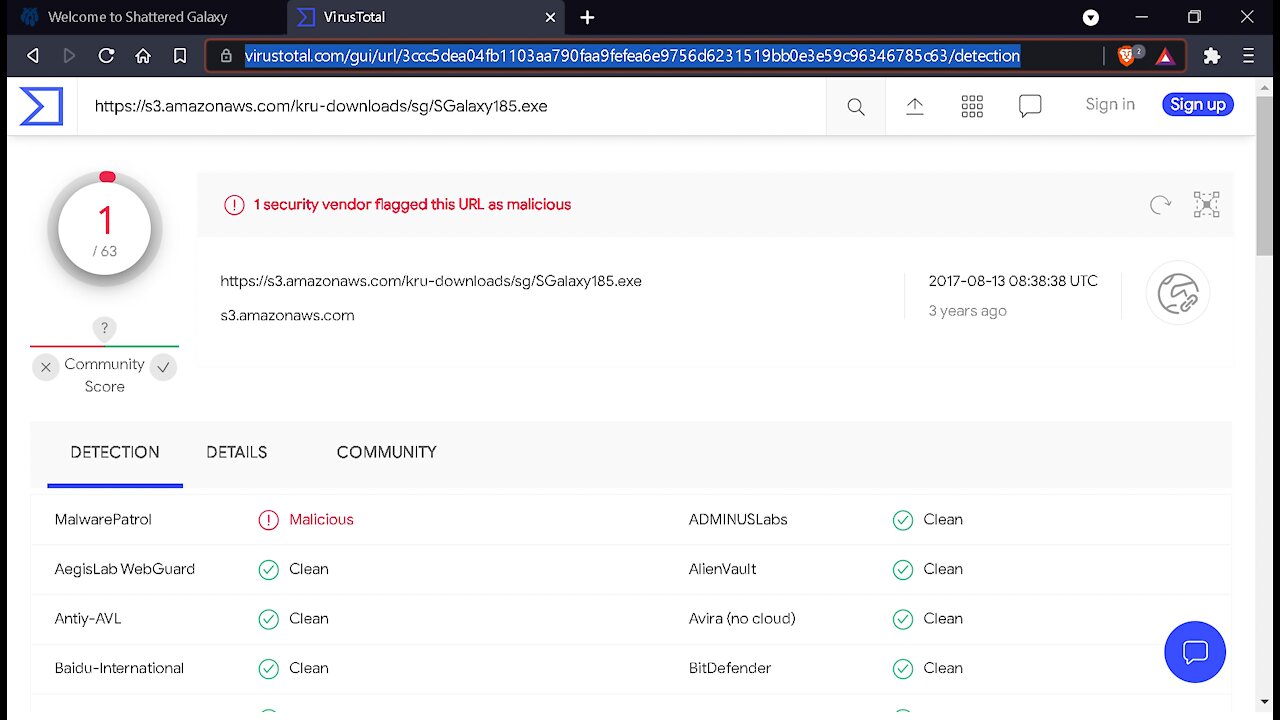The image size is (1280, 720).
Task: Click the s3.amazonaws.com domain text
Action: click(x=287, y=316)
